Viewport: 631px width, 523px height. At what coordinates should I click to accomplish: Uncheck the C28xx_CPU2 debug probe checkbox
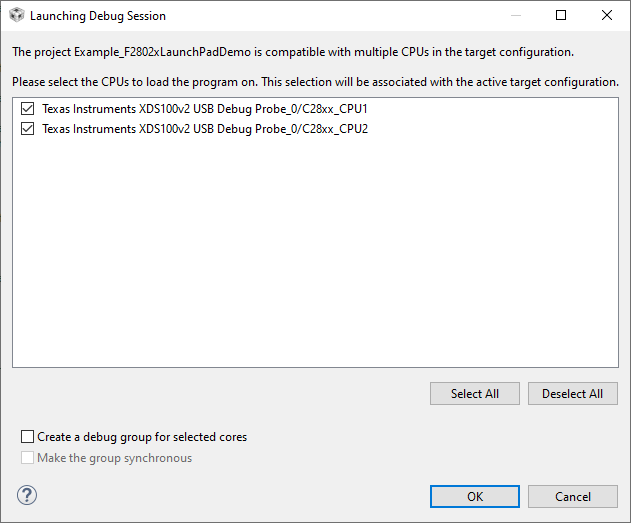(x=27, y=129)
